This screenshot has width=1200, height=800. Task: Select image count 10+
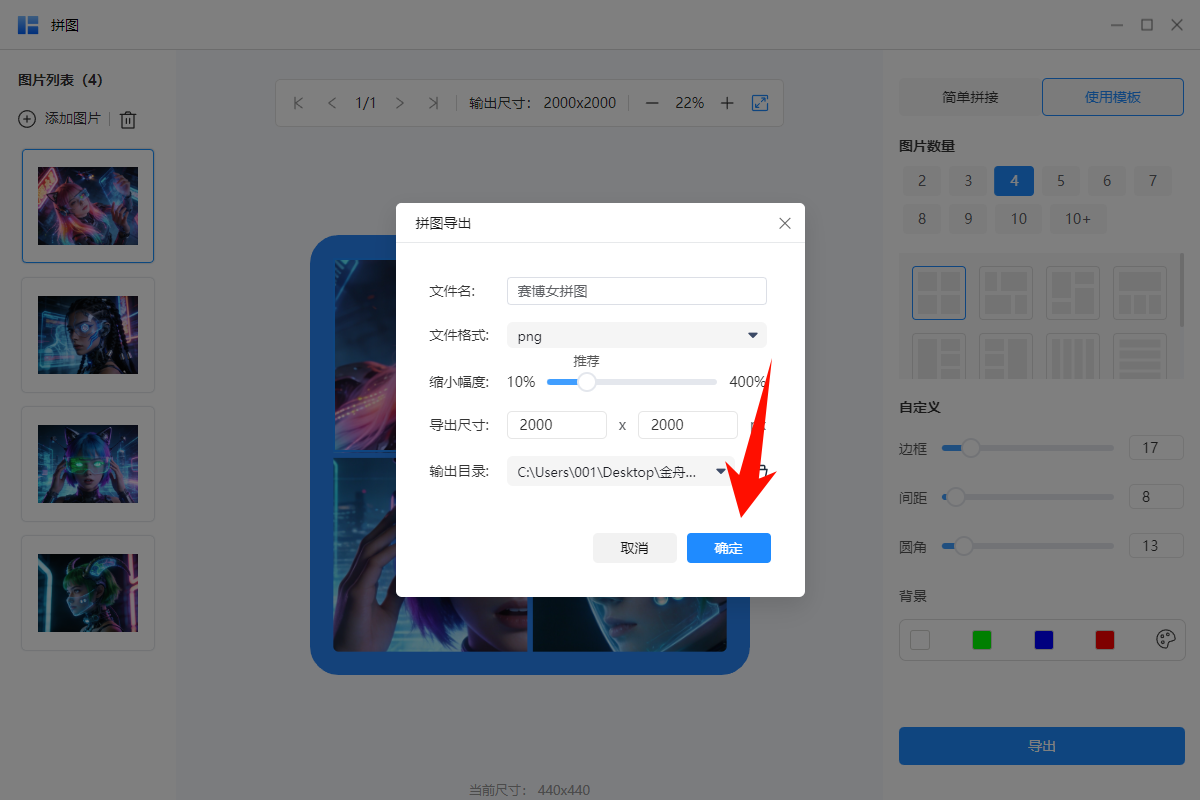pos(1078,218)
